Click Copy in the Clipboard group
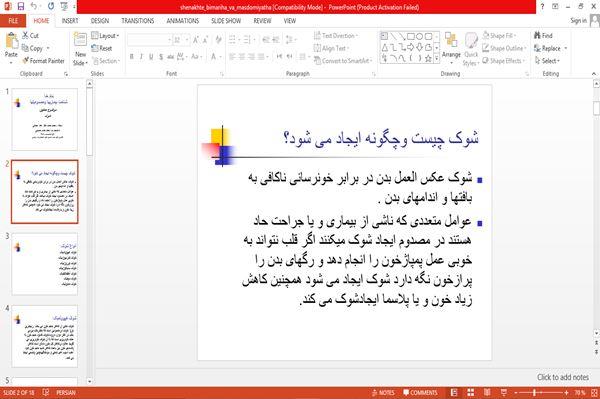 (32, 48)
